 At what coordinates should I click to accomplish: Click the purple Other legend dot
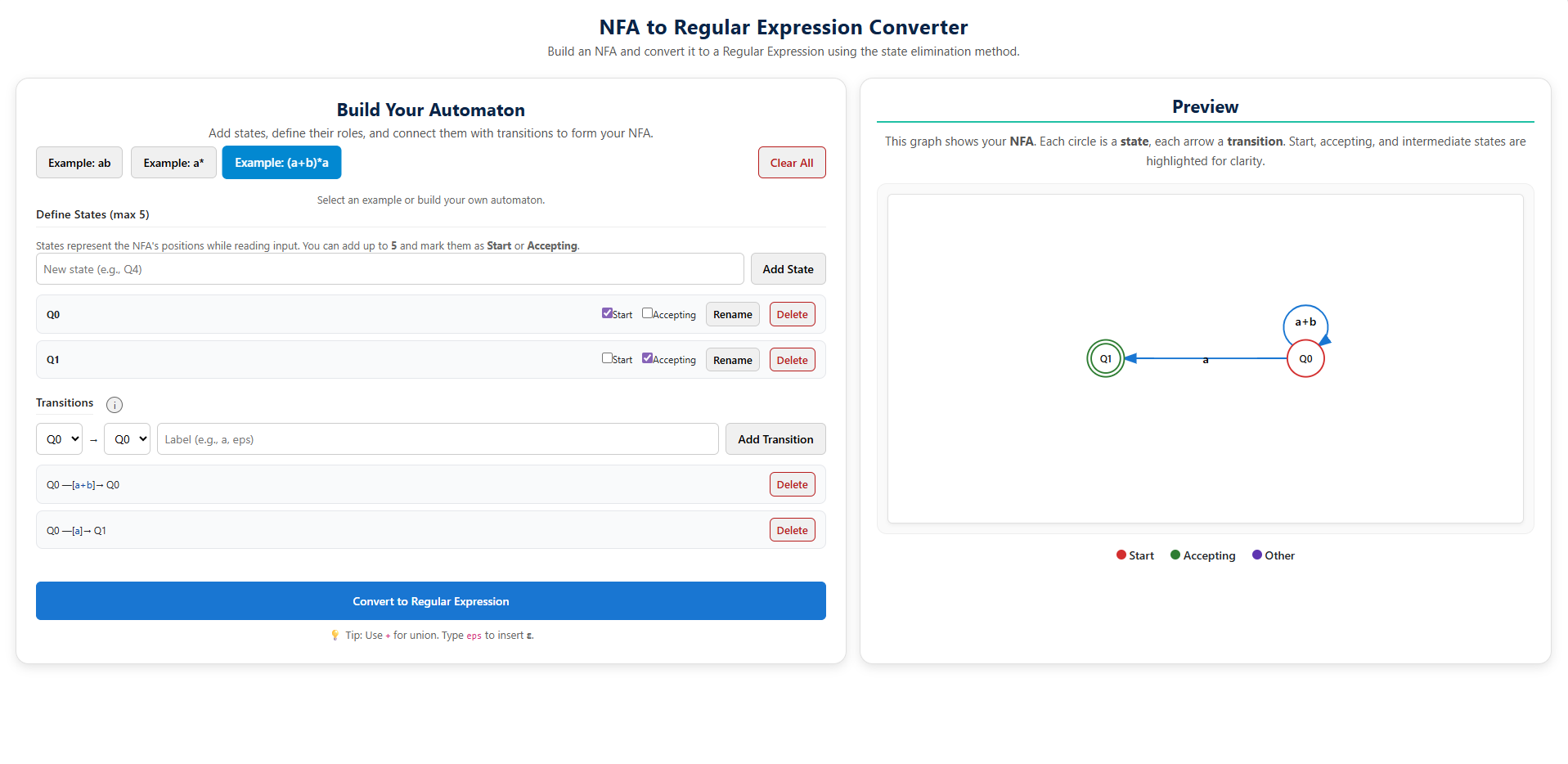pos(1256,555)
